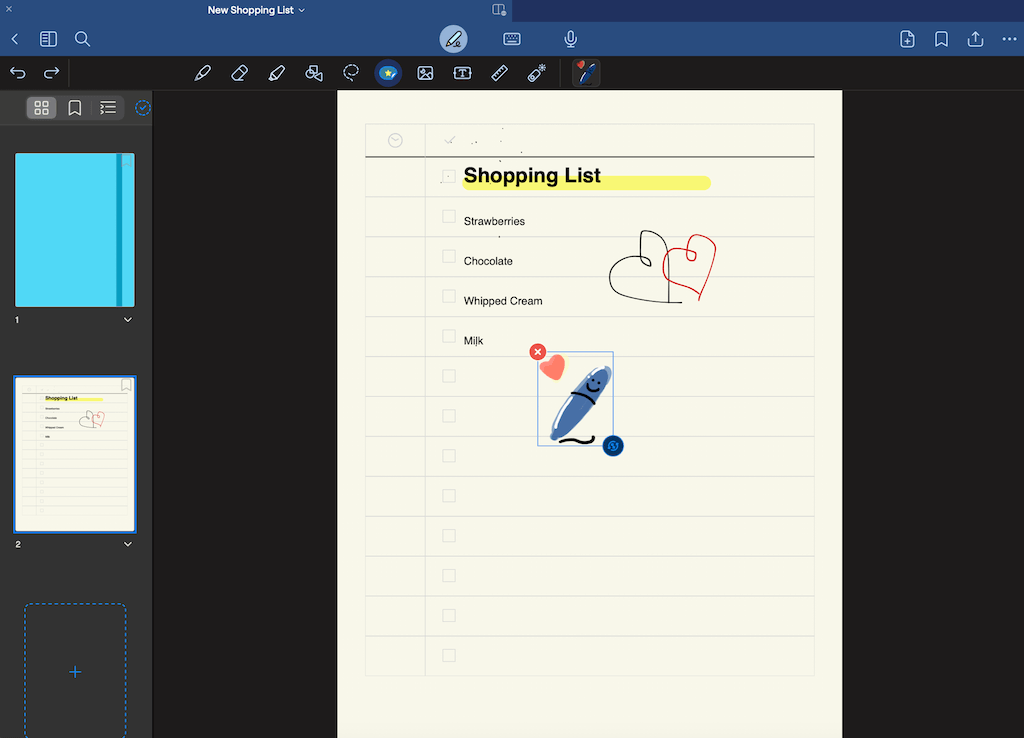Switch to the Bookmarks tab in sidebar

pos(75,107)
